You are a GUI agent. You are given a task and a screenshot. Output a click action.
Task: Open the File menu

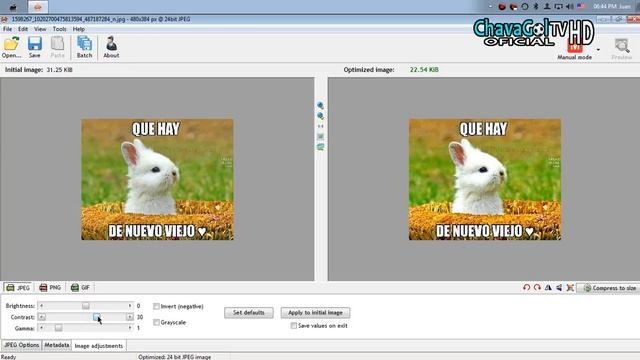7,29
